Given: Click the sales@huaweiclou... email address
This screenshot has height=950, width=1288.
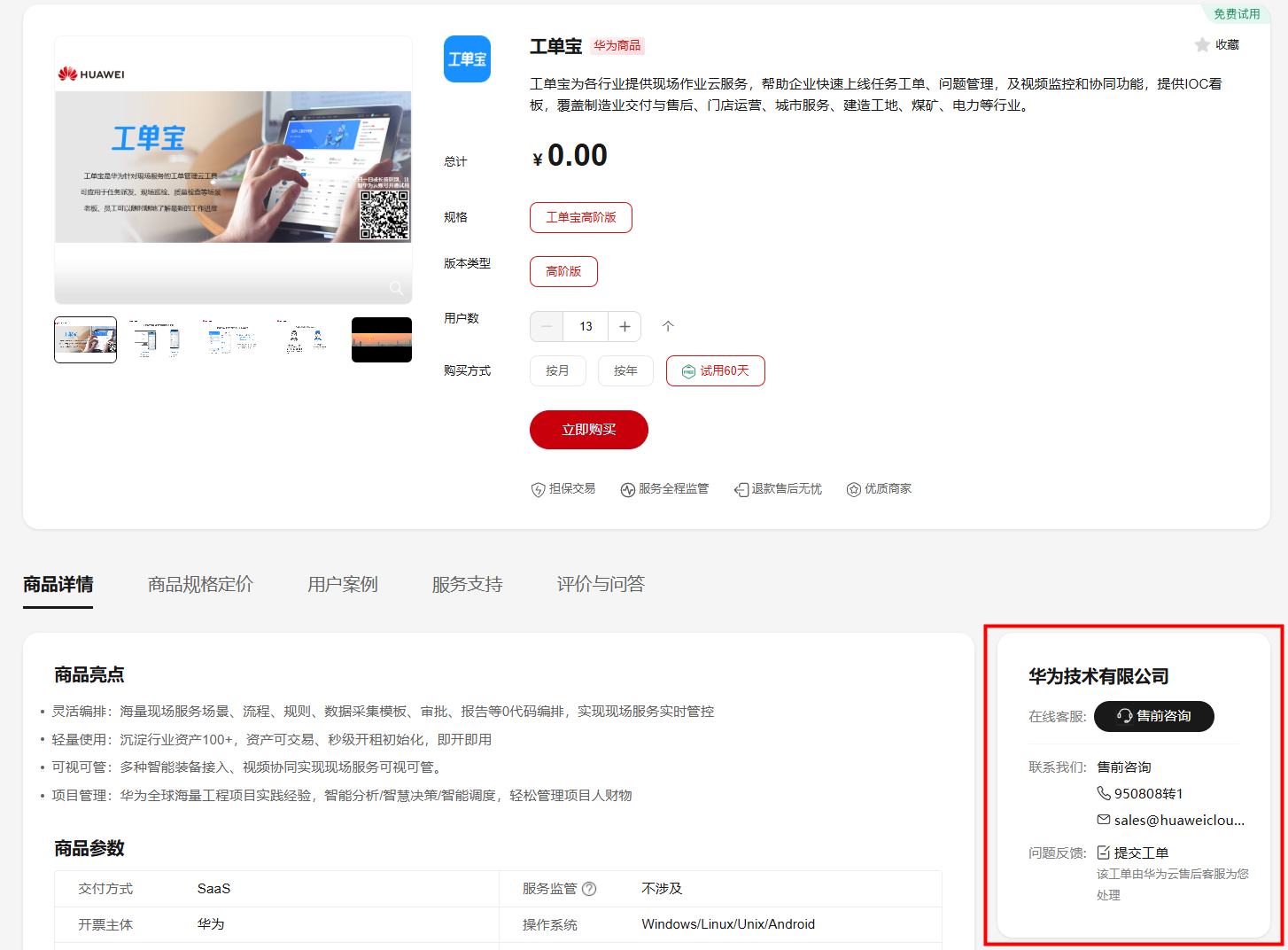Looking at the screenshot, I should click(1179, 820).
